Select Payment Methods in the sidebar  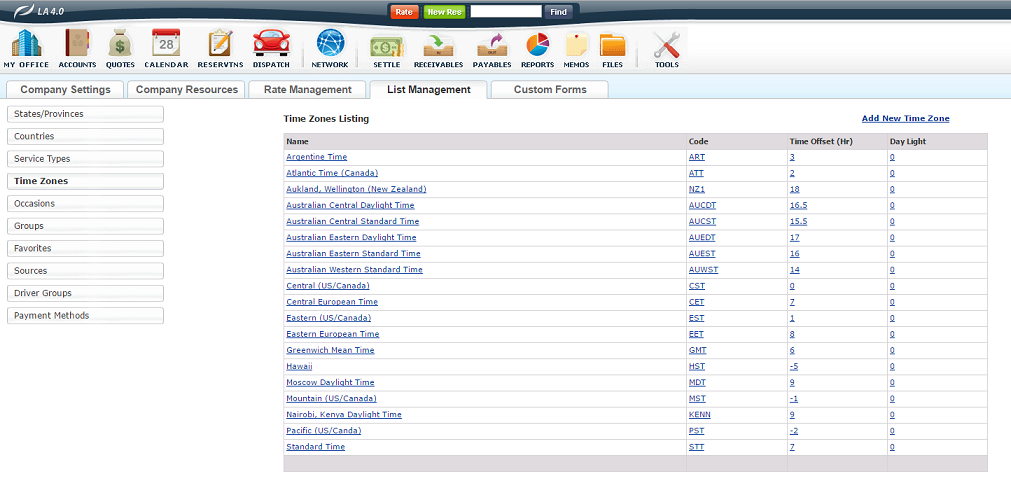pyautogui.click(x=85, y=316)
